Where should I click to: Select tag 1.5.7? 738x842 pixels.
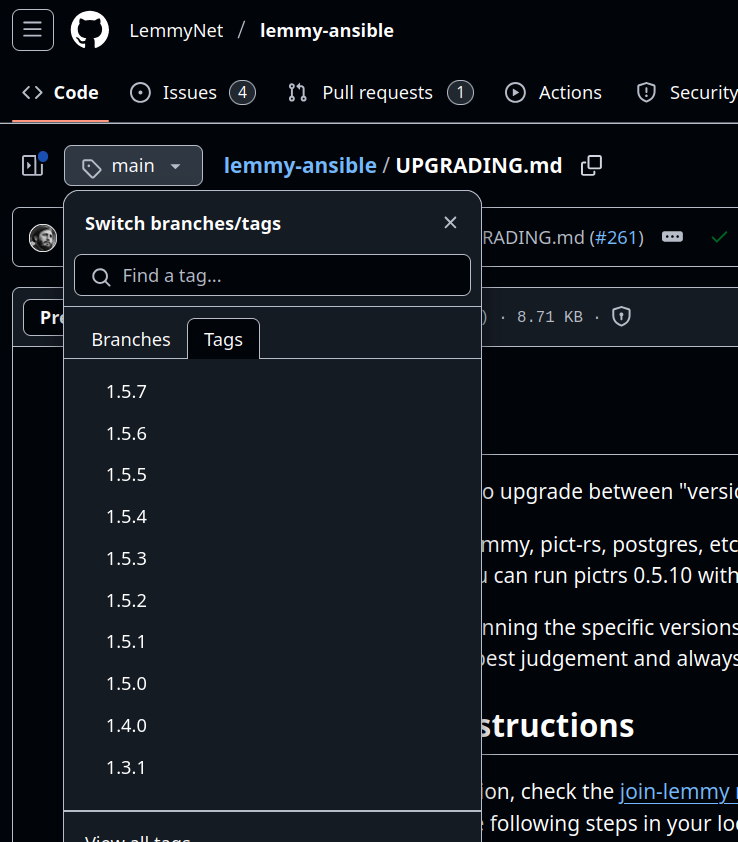[272, 391]
